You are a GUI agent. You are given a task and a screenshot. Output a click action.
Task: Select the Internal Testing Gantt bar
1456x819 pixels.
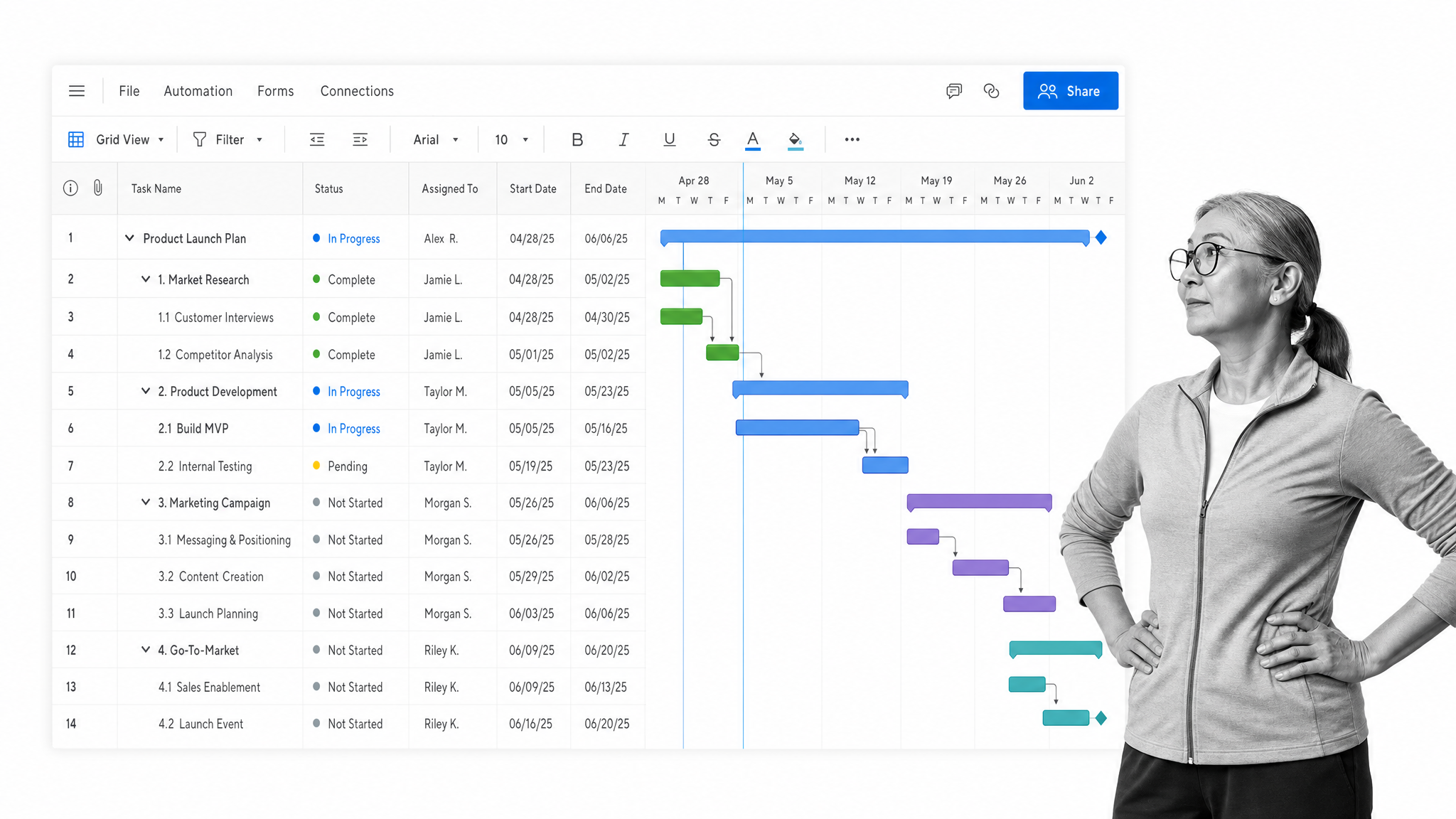click(885, 465)
